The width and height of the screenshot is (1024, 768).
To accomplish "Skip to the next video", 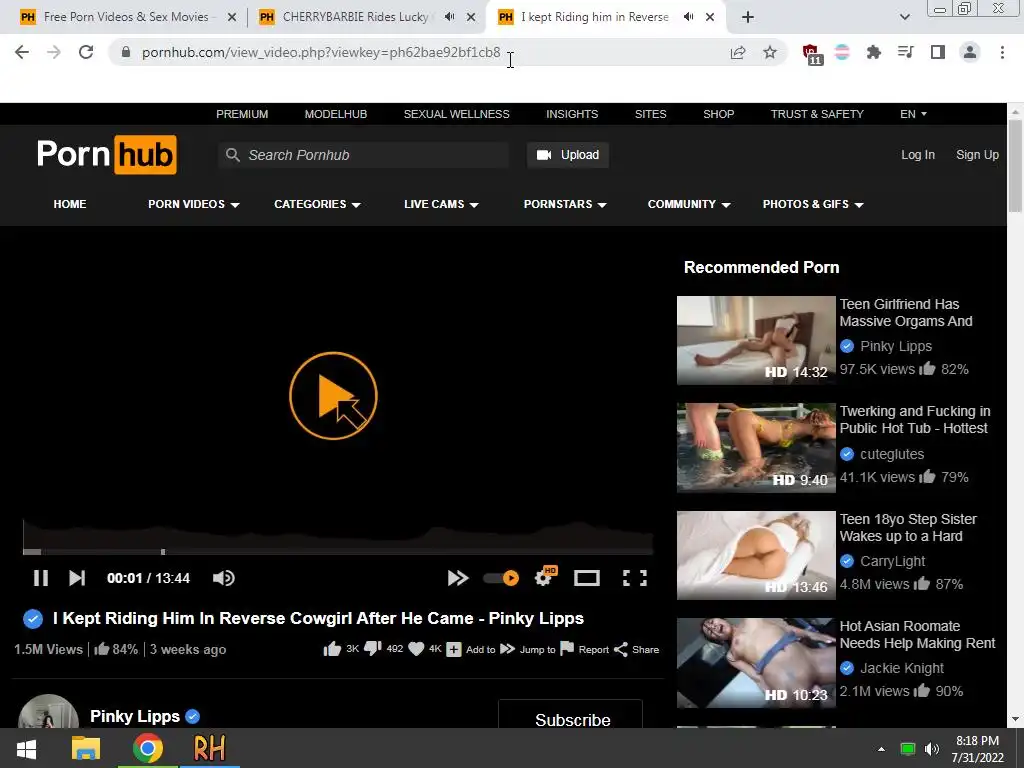I will [77, 578].
